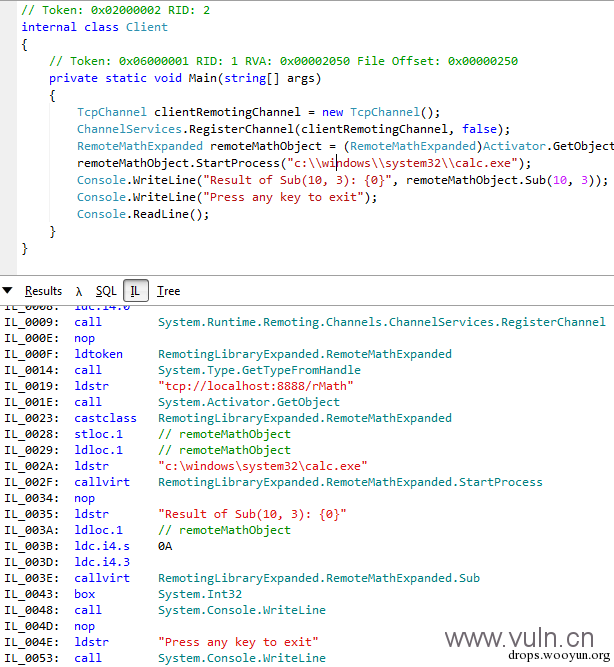Click System.Int32 on the box row

tap(200, 594)
